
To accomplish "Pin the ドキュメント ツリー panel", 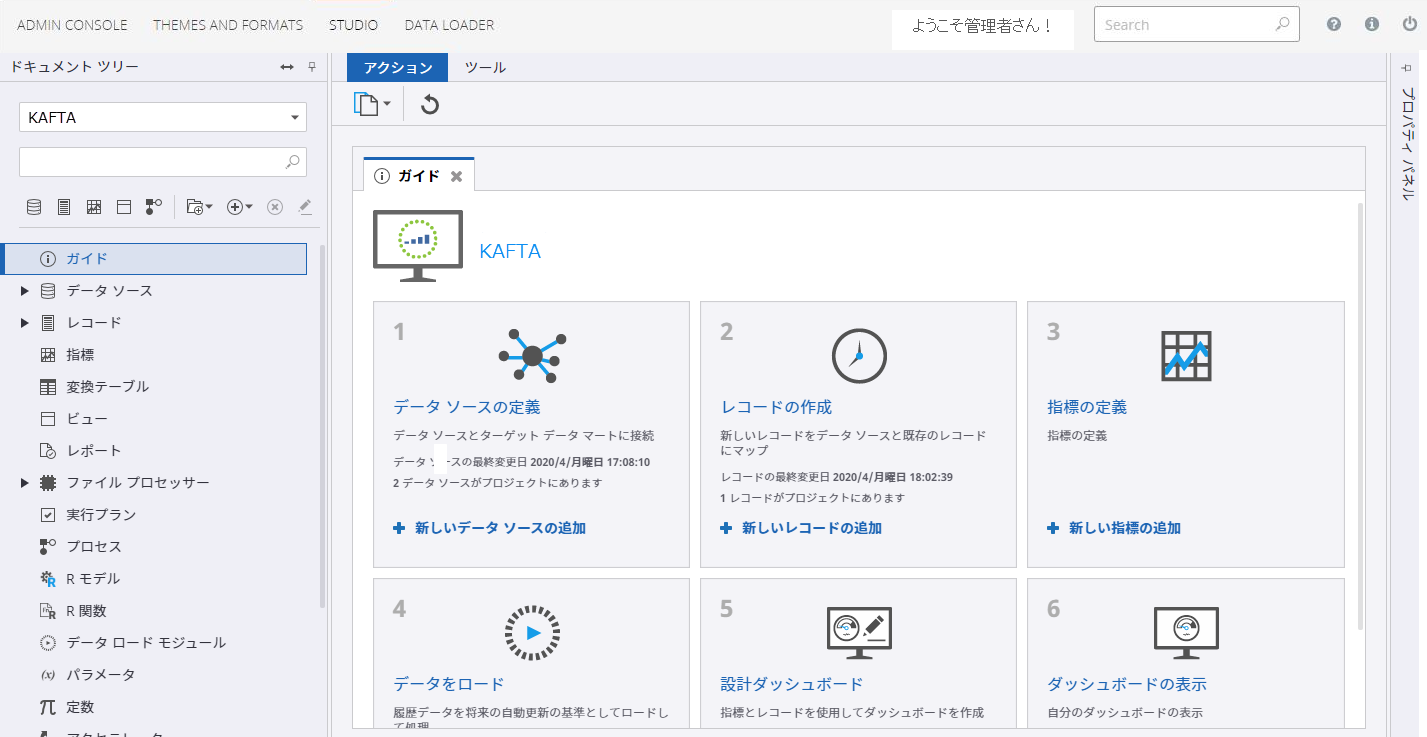I will click(312, 67).
